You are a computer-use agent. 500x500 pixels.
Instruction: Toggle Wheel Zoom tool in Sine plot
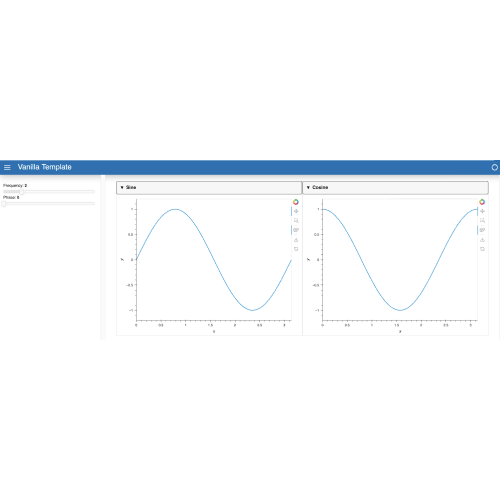pyautogui.click(x=296, y=230)
